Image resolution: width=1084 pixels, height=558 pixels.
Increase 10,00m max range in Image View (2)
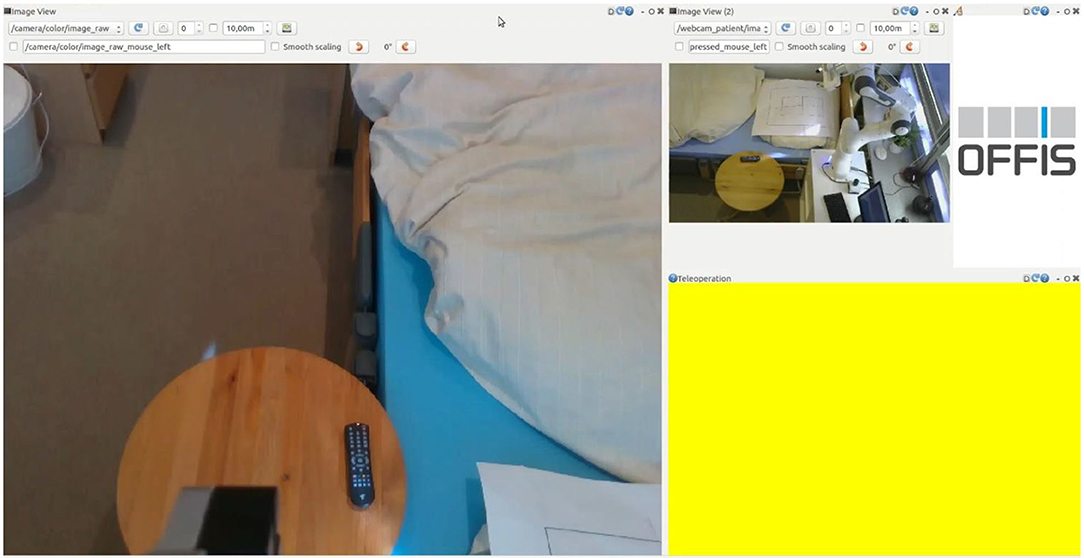[915, 25]
